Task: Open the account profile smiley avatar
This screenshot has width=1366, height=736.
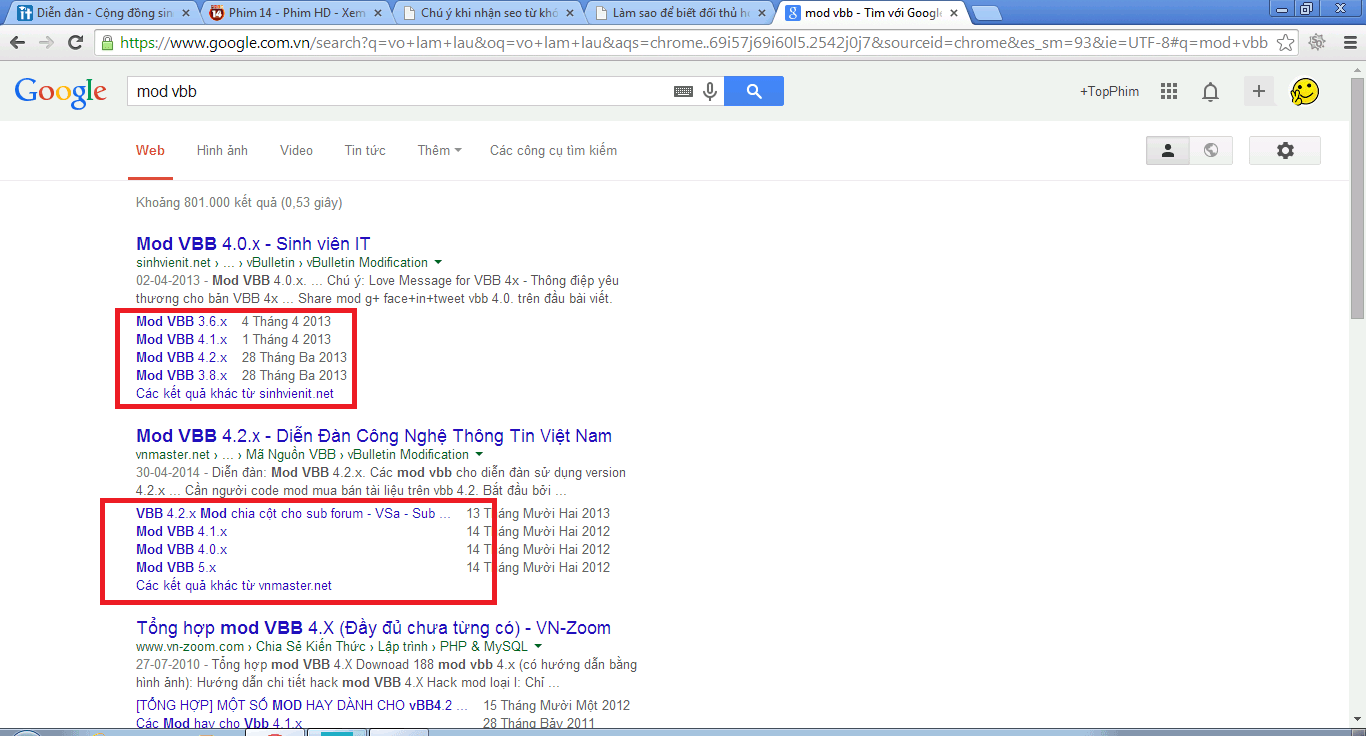Action: [1305, 91]
